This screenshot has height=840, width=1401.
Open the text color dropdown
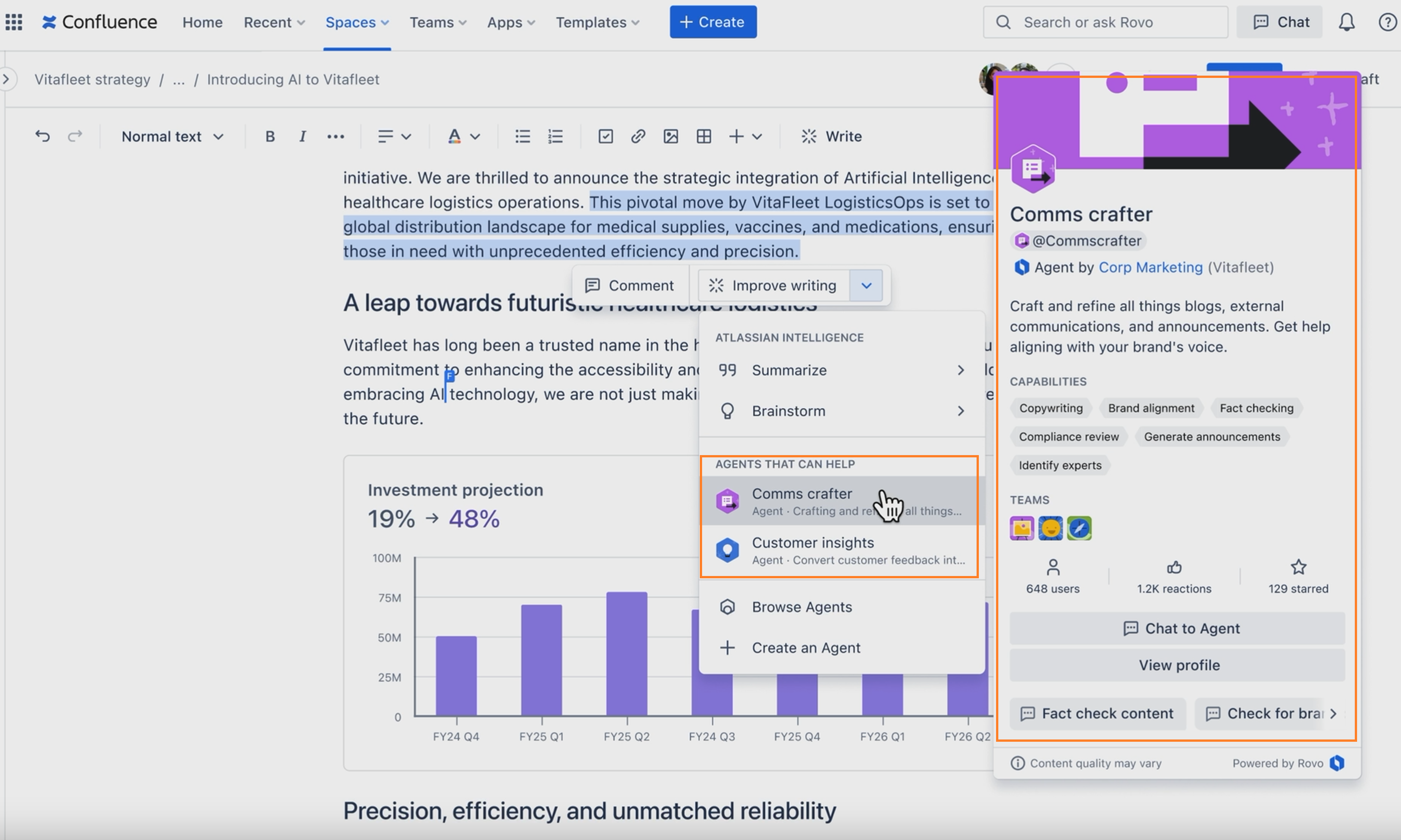tap(464, 136)
